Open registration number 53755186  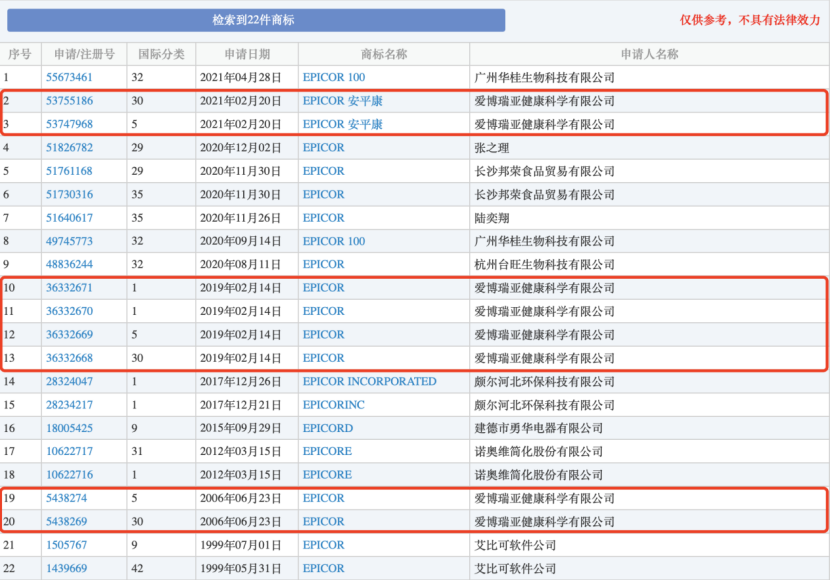pos(69,101)
